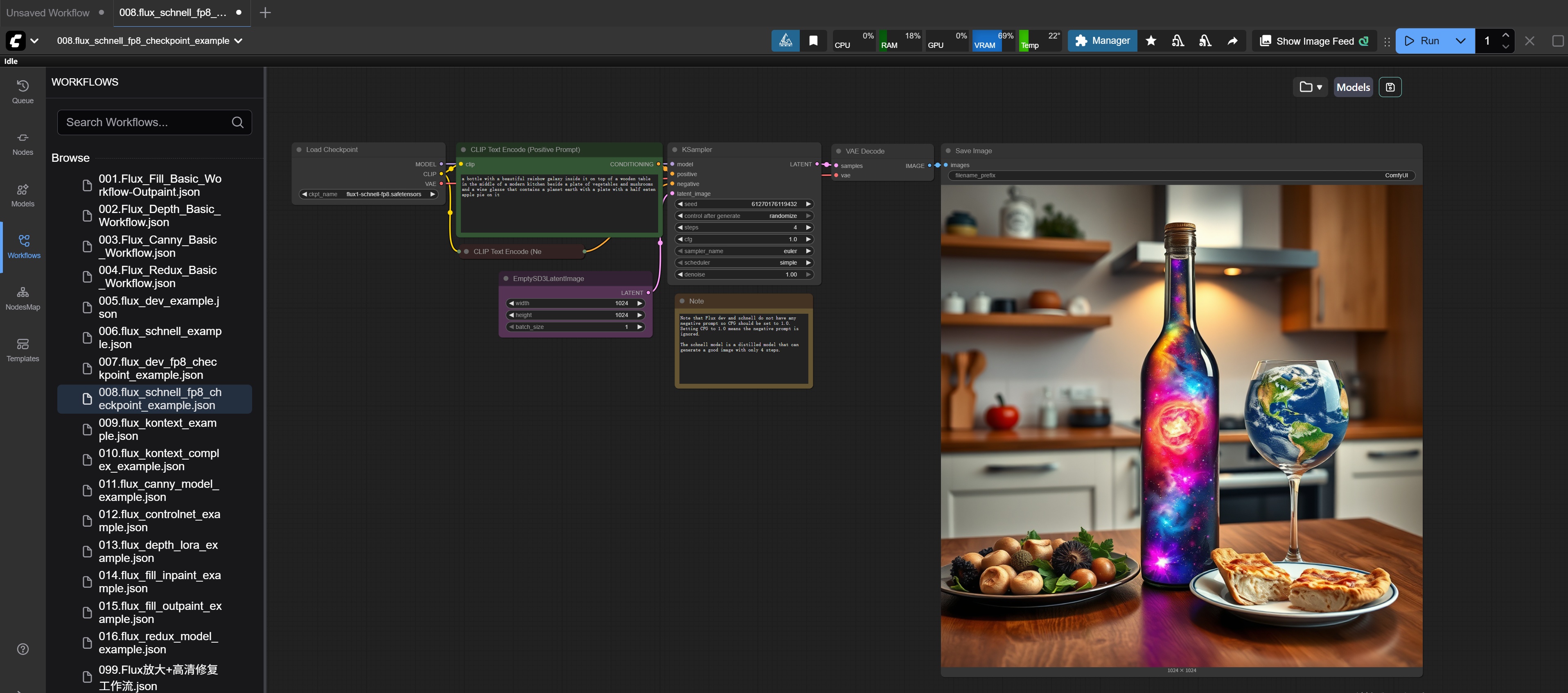Image resolution: width=1568 pixels, height=693 pixels.
Task: Switch to the Unsaved Workflow tab
Action: point(47,12)
